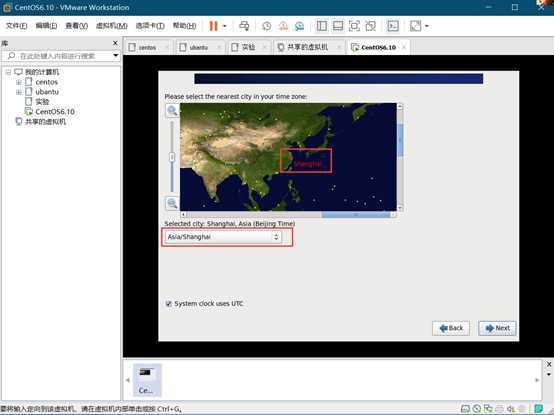The image size is (554, 415).
Task: Close the library panel
Action: click(115, 43)
